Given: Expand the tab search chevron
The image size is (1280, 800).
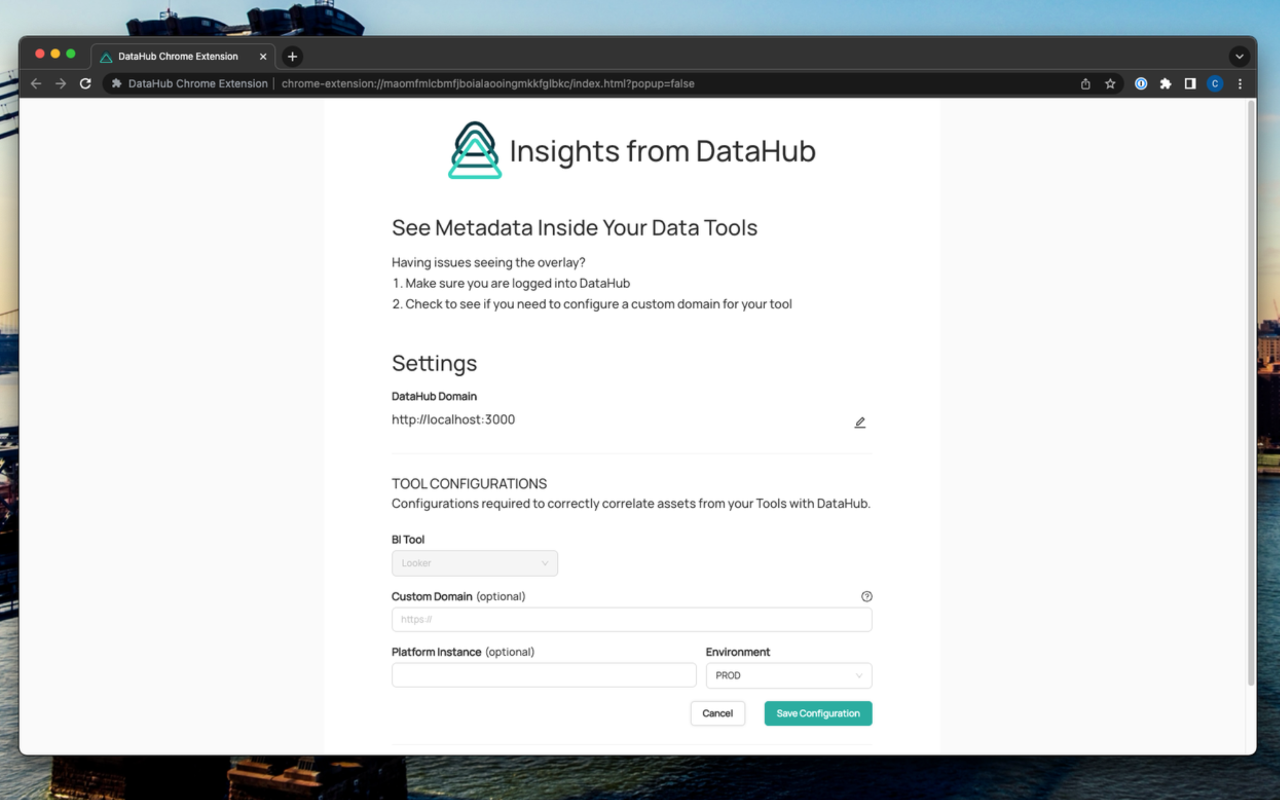Looking at the screenshot, I should pyautogui.click(x=1240, y=56).
